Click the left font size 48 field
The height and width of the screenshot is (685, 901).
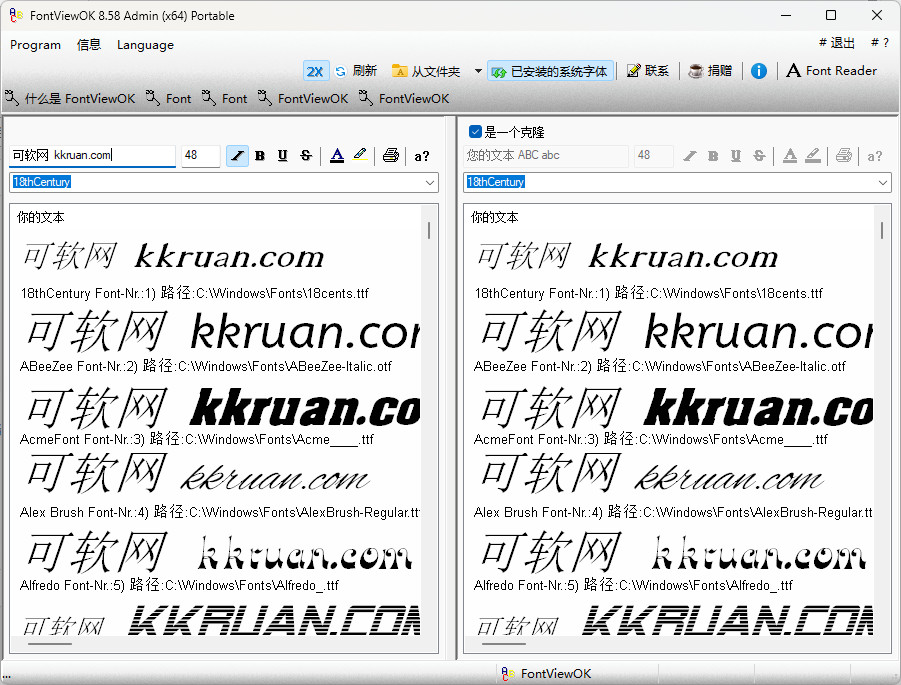(x=201, y=155)
